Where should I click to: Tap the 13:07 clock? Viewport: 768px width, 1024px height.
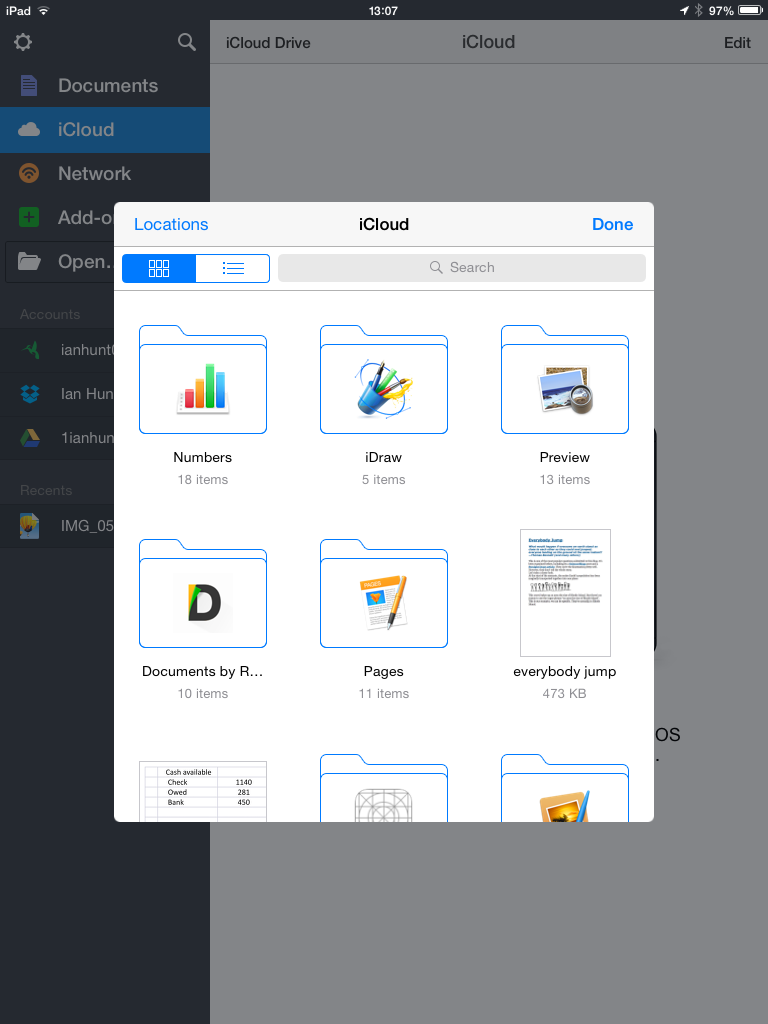coord(383,10)
